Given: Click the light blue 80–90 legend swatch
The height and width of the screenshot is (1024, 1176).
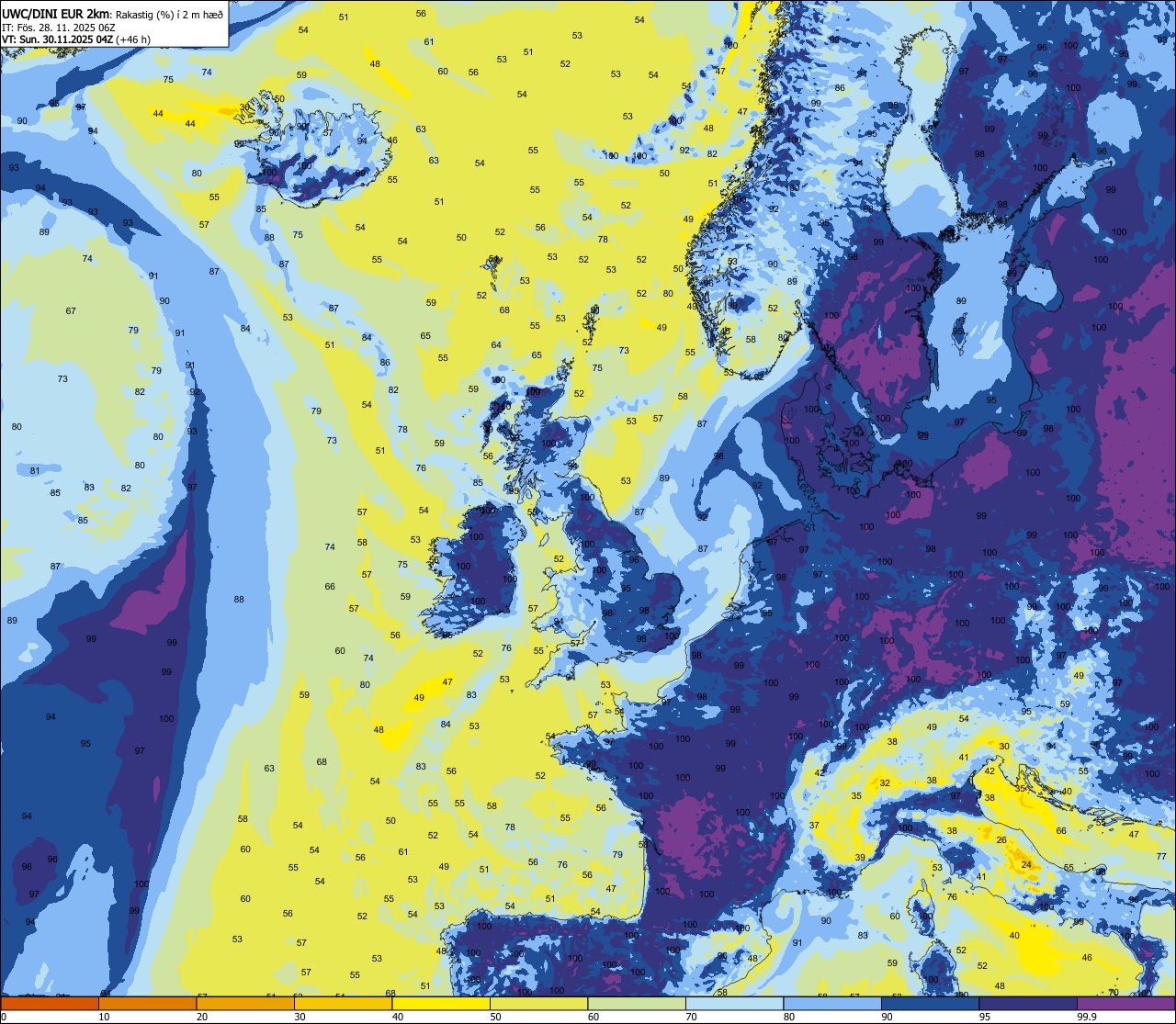Looking at the screenshot, I should [833, 1003].
